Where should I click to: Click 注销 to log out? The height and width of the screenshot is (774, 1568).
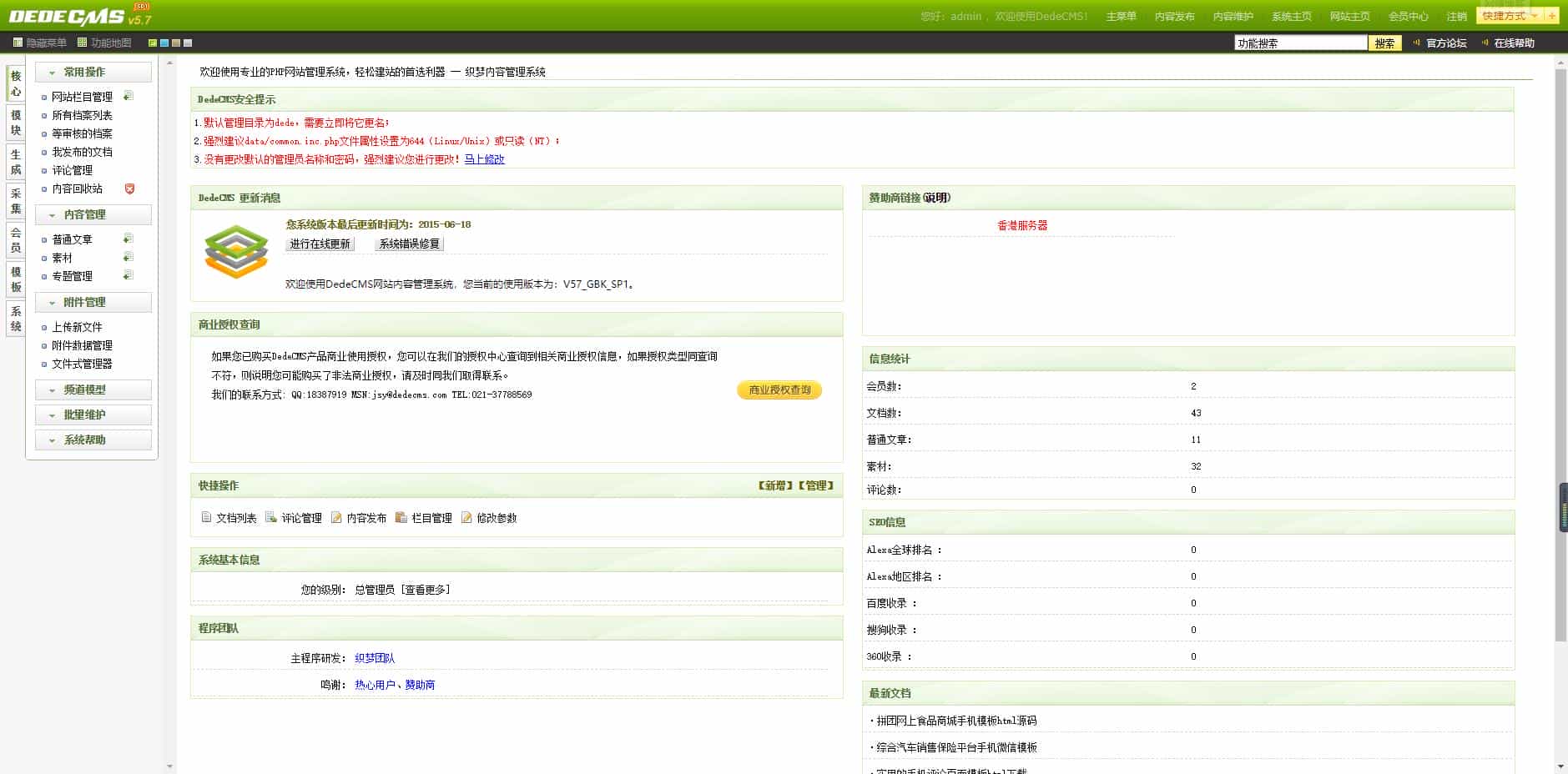pyautogui.click(x=1456, y=17)
